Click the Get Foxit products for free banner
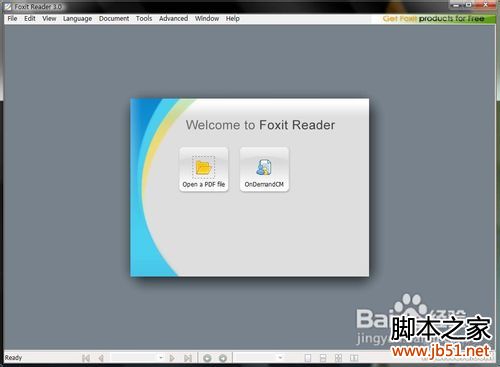Screen dimensions: 500x367 pyautogui.click(x=433, y=19)
